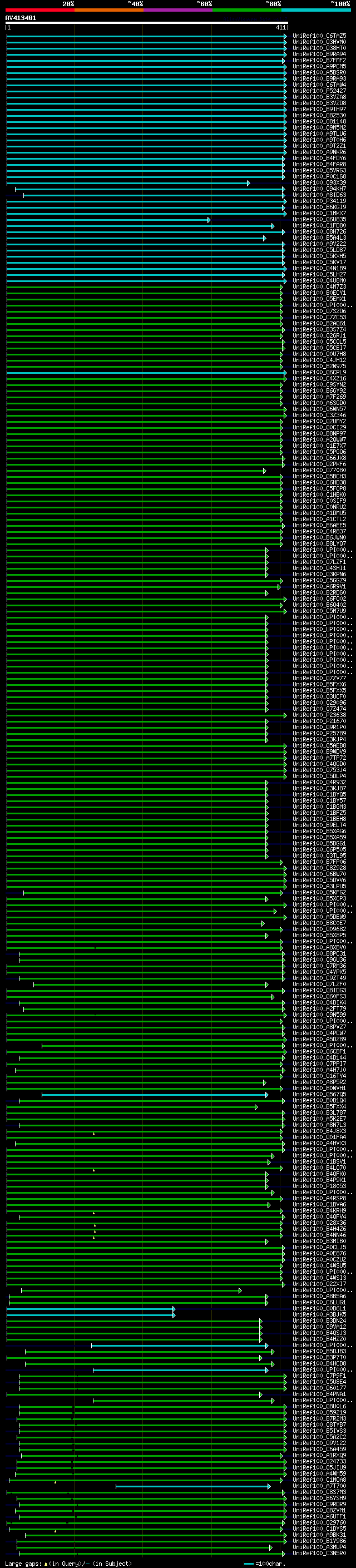Select the label UniRef100_Q3TL95
Screen dimensions: 356x1568
[319, 855]
